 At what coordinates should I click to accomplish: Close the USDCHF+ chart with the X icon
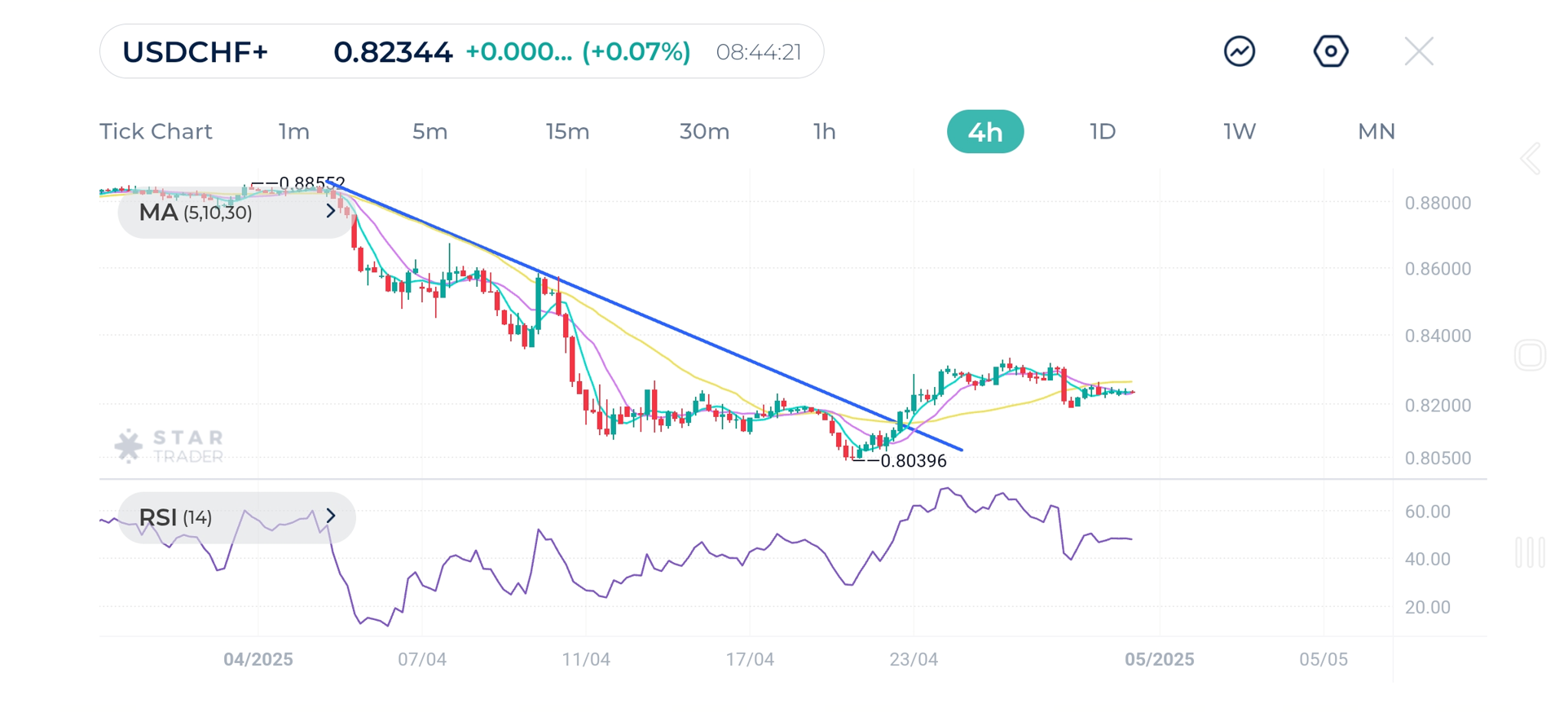[1418, 51]
